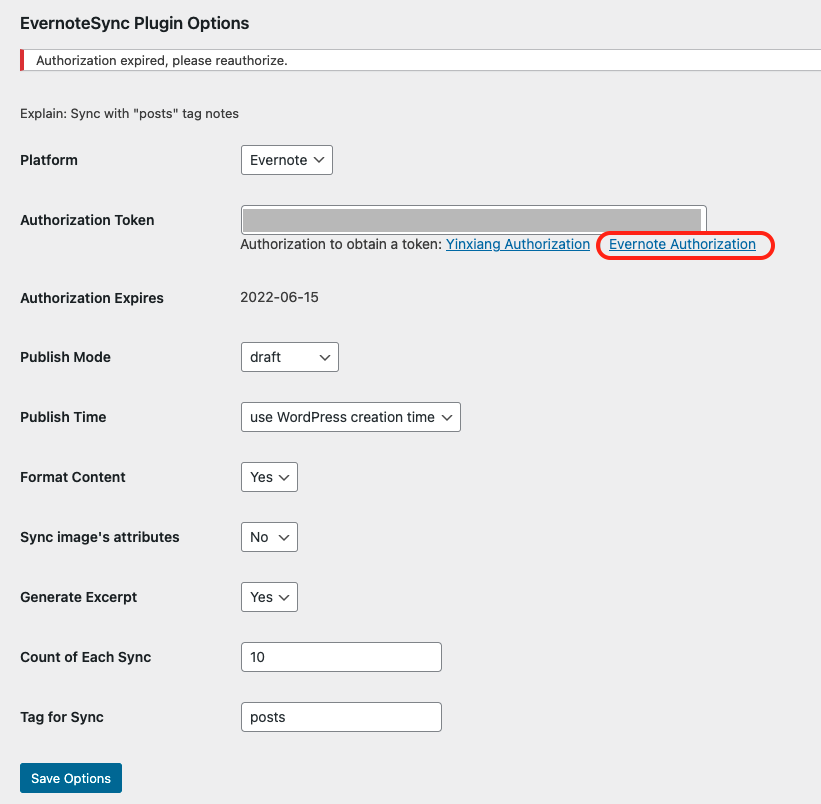The width and height of the screenshot is (821, 804).
Task: Open the Platform dropdown showing Evernote
Action: pyautogui.click(x=286, y=160)
